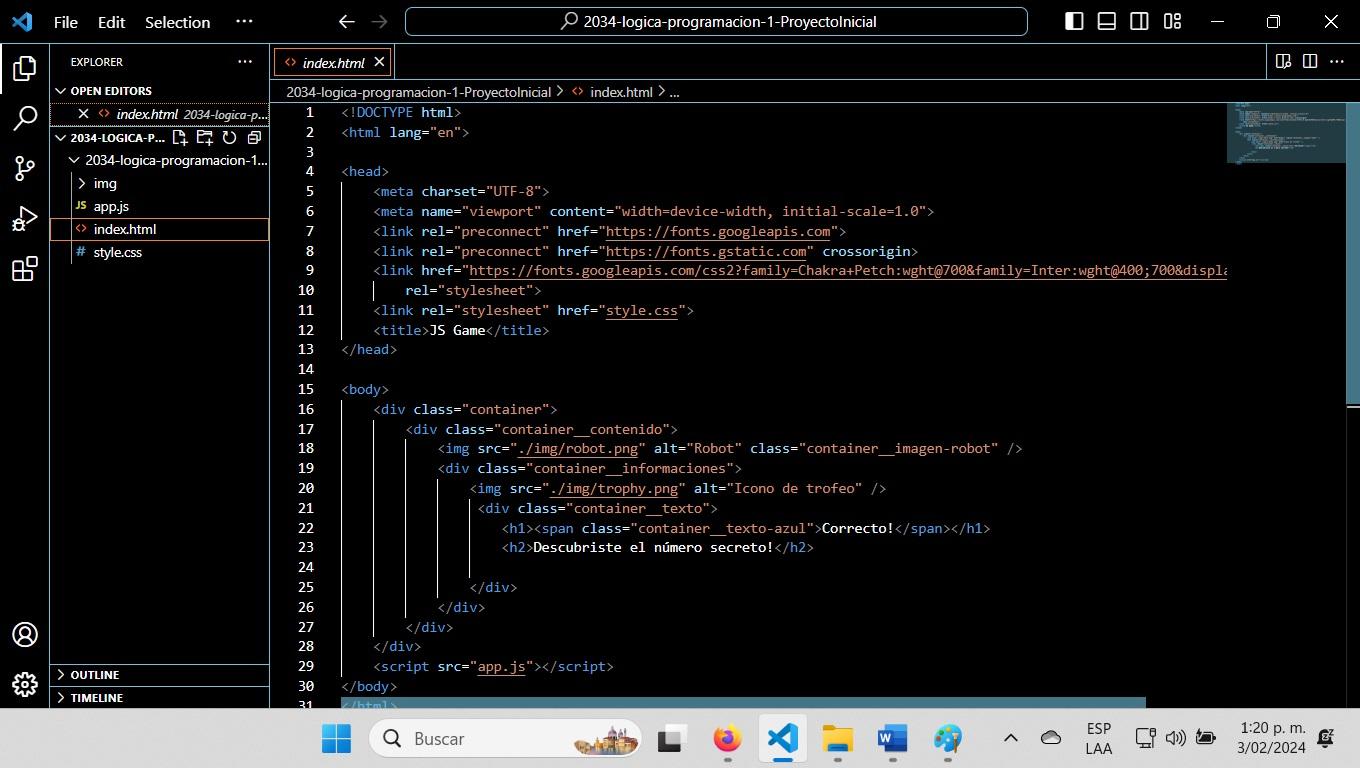
Task: Follow the ./img/trophy.png link
Action: tap(613, 488)
